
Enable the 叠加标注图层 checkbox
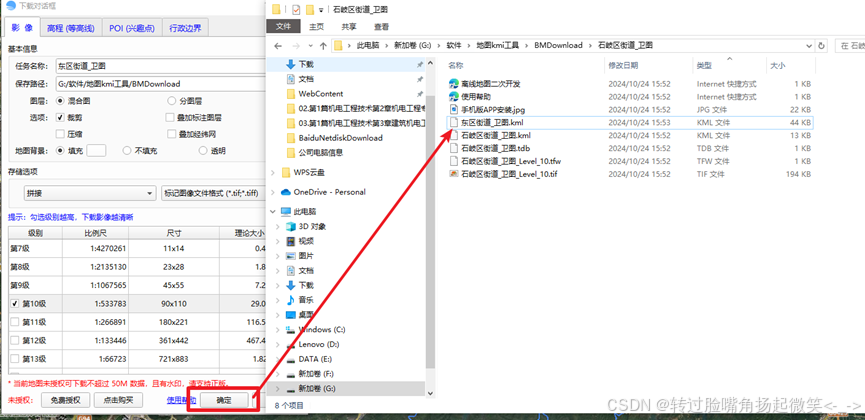tap(170, 118)
